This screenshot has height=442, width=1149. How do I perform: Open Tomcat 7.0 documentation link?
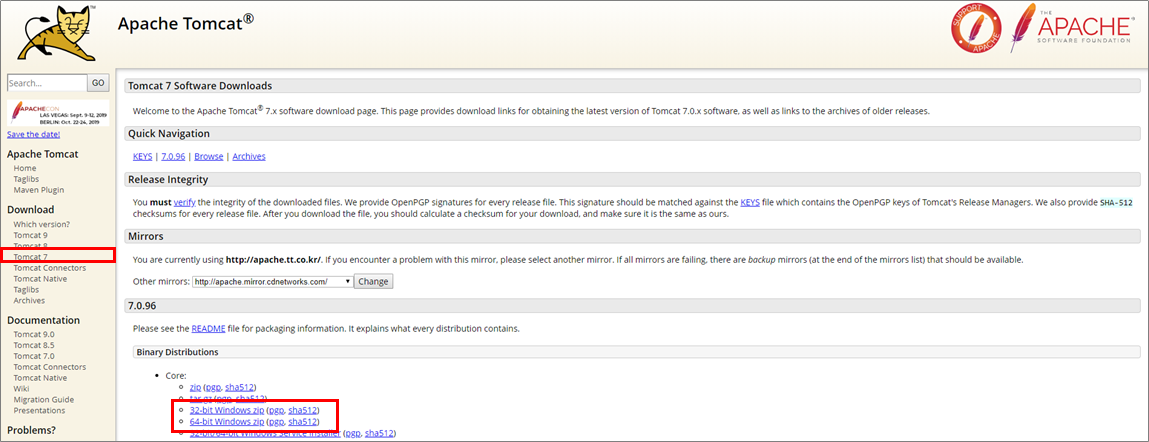[34, 356]
